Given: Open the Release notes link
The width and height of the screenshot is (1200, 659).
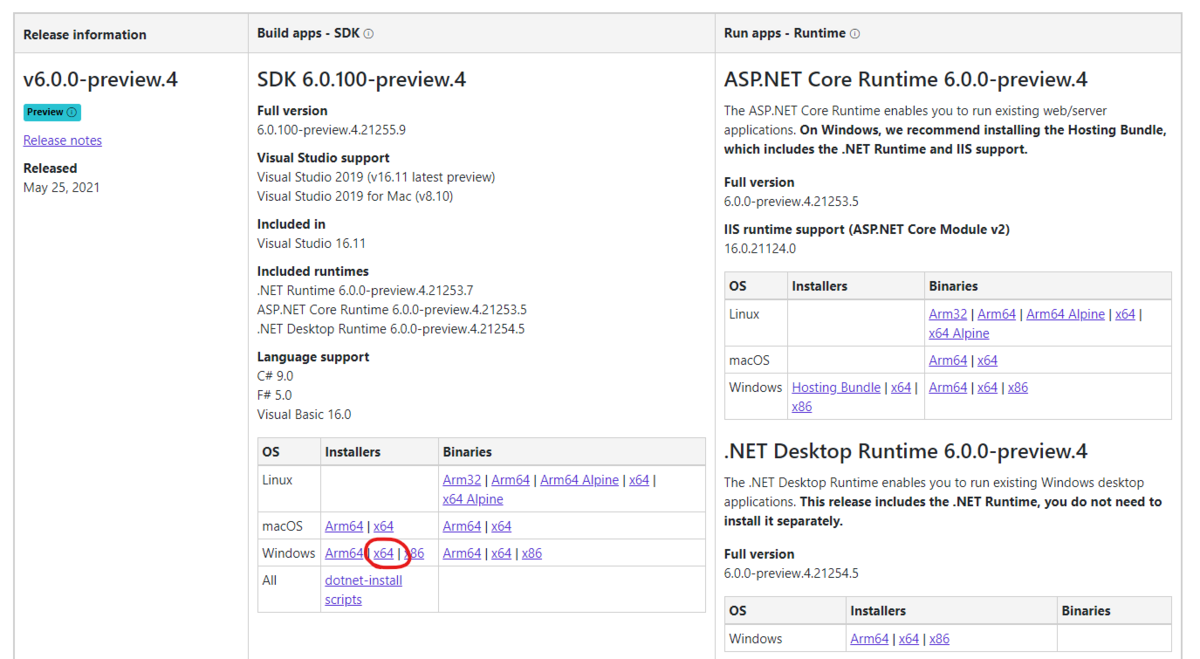Looking at the screenshot, I should click(62, 141).
